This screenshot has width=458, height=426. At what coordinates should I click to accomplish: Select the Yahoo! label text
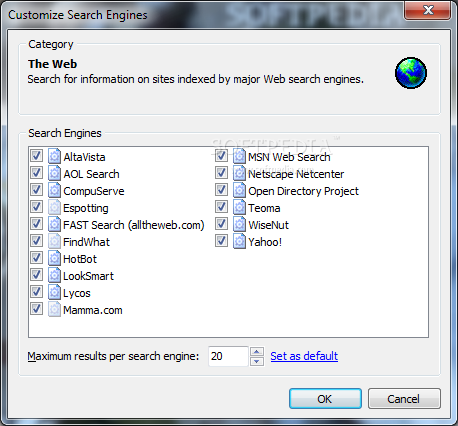pyautogui.click(x=265, y=242)
